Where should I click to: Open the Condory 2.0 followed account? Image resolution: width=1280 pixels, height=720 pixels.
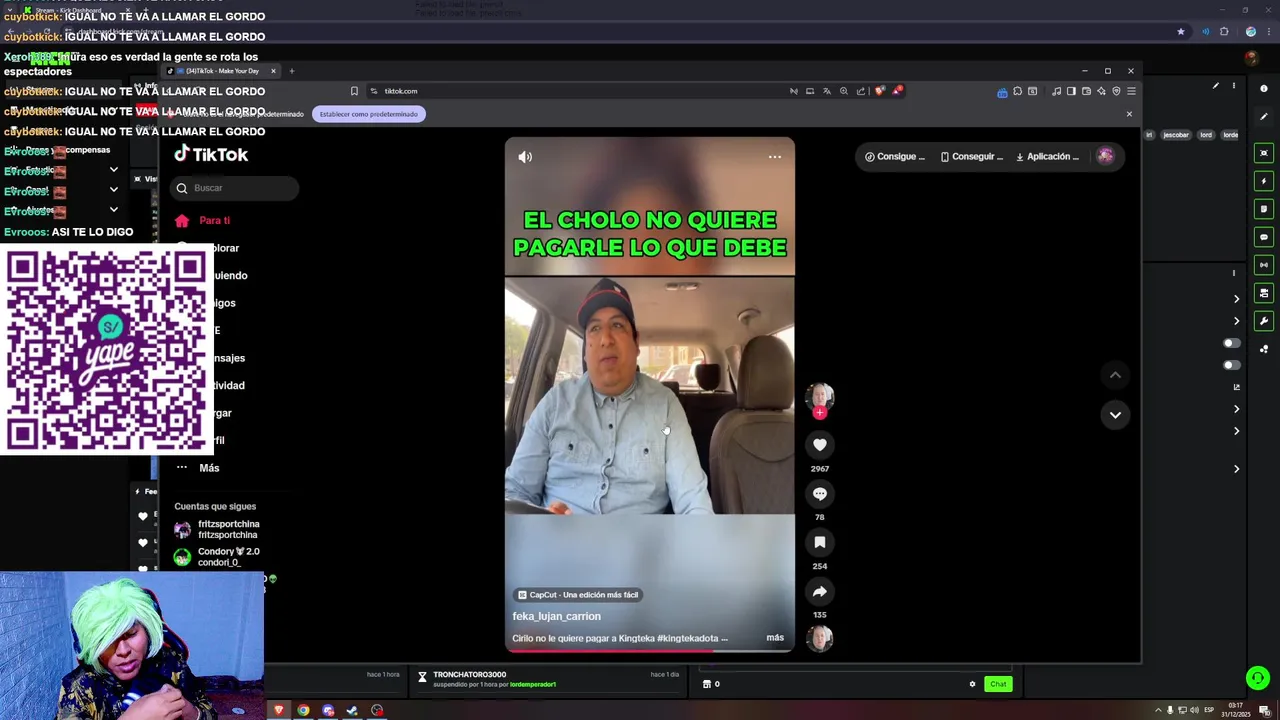[218, 557]
